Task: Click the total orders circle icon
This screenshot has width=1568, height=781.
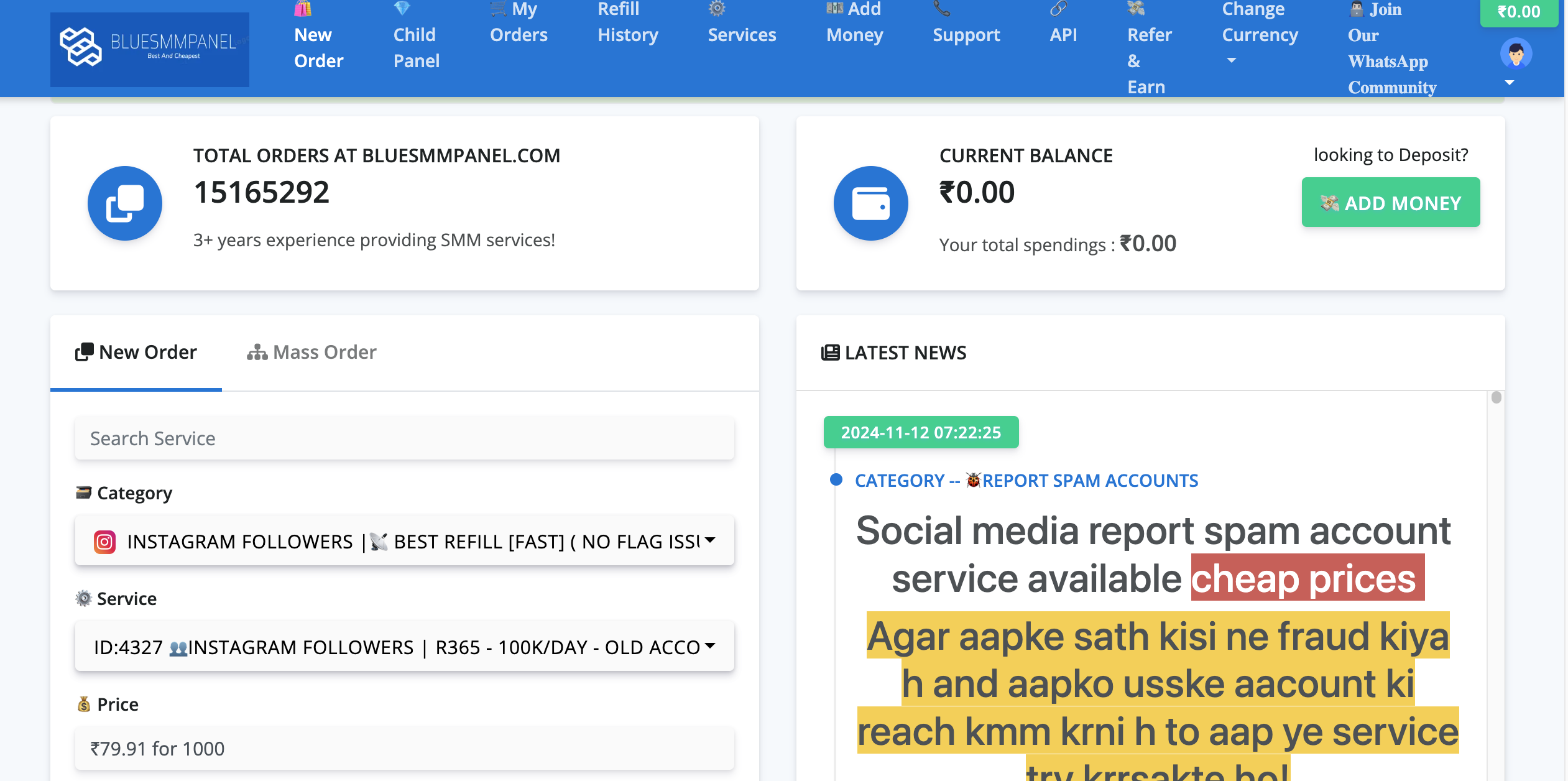Action: coord(125,203)
